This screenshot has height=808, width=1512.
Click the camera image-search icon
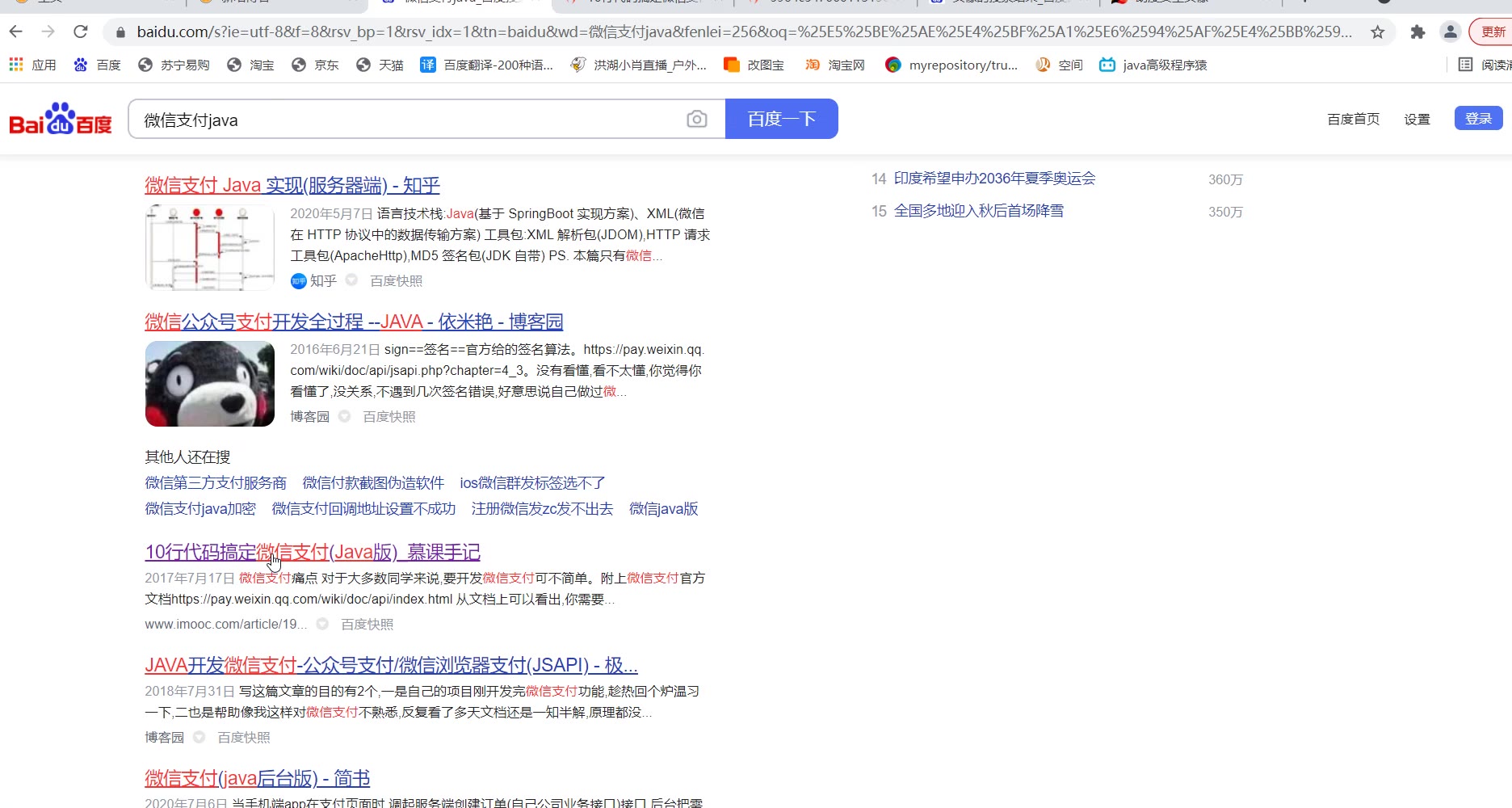pyautogui.click(x=697, y=120)
